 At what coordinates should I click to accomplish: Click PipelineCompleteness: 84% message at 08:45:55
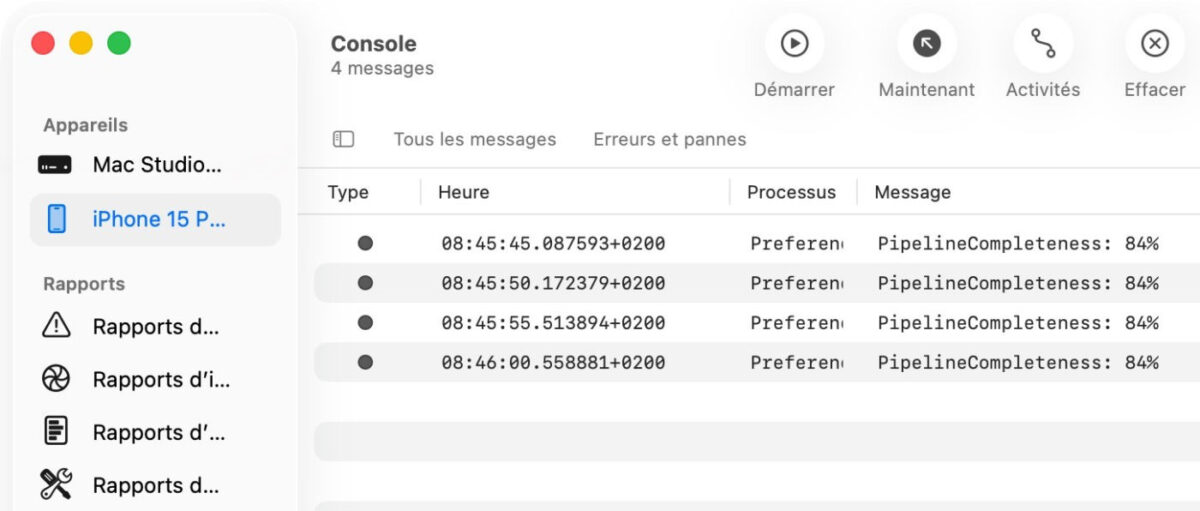pos(1018,323)
